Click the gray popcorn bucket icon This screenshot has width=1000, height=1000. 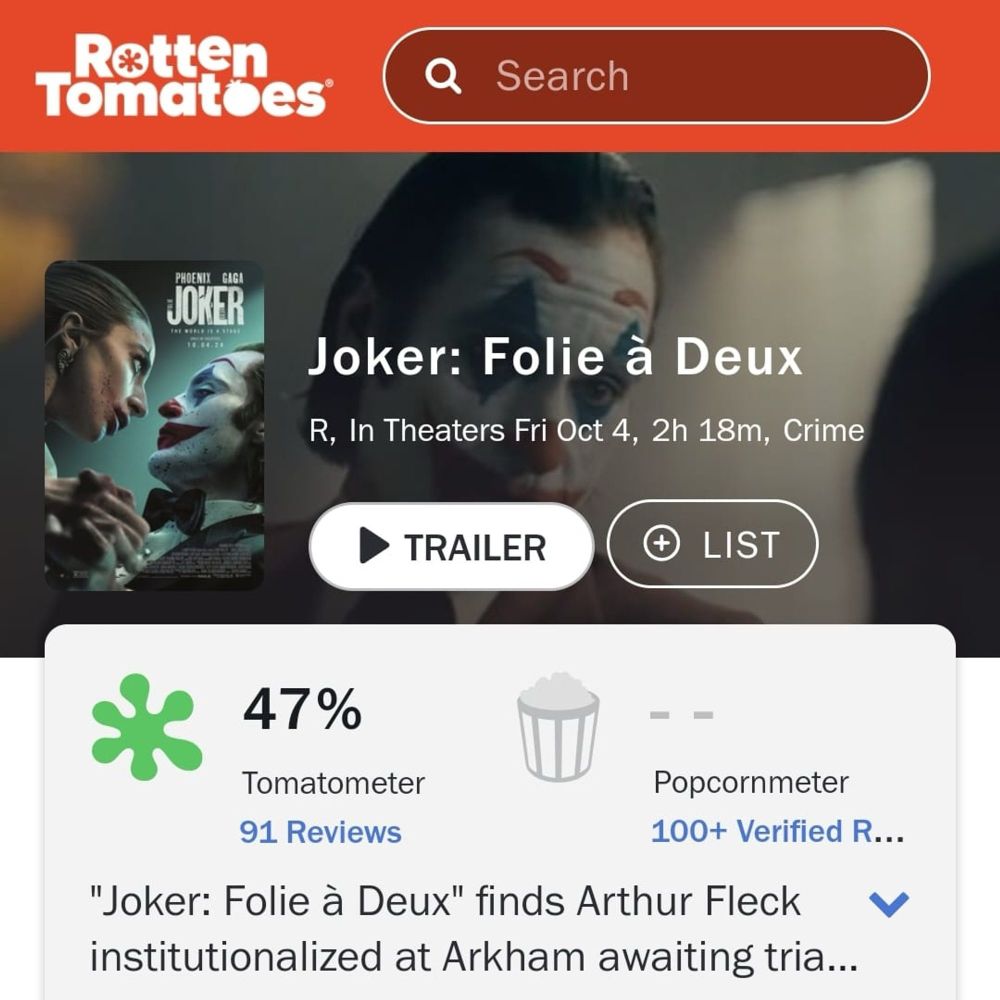(558, 726)
